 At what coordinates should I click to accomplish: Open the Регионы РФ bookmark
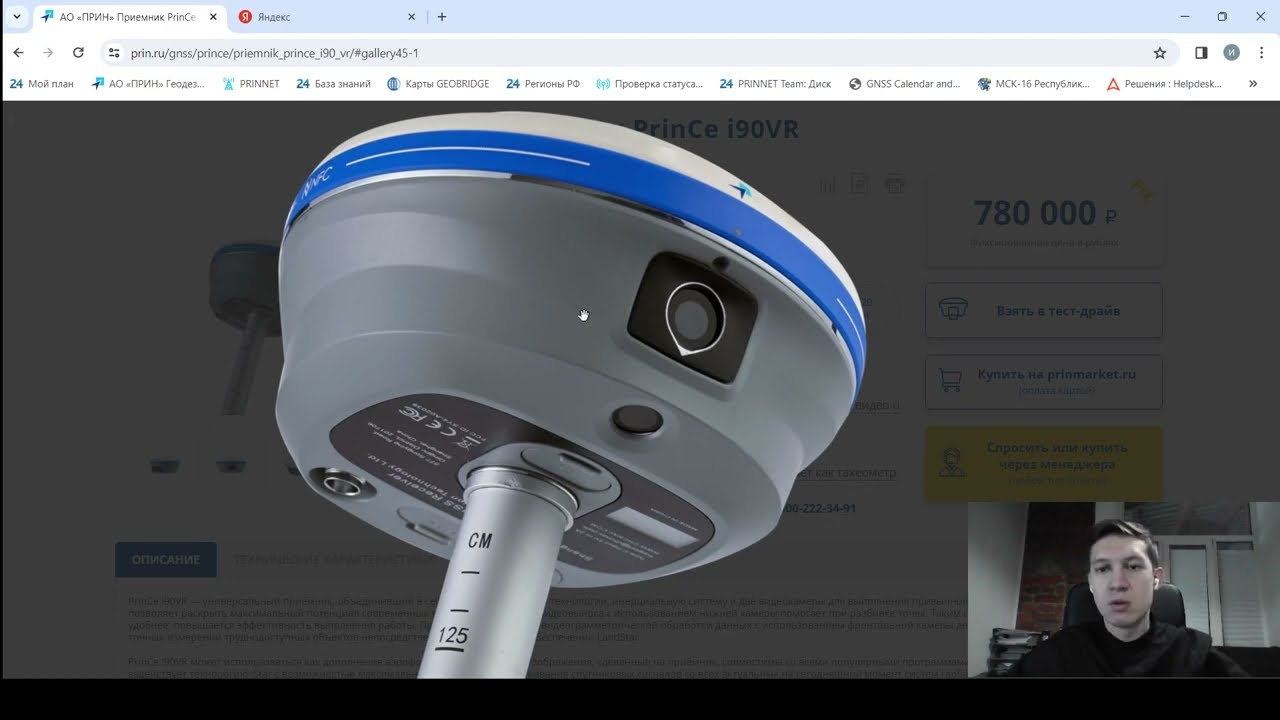point(543,84)
